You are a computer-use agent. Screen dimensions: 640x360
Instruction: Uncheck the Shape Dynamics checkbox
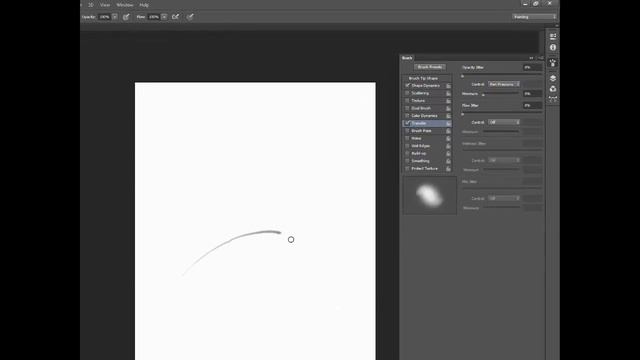point(407,86)
